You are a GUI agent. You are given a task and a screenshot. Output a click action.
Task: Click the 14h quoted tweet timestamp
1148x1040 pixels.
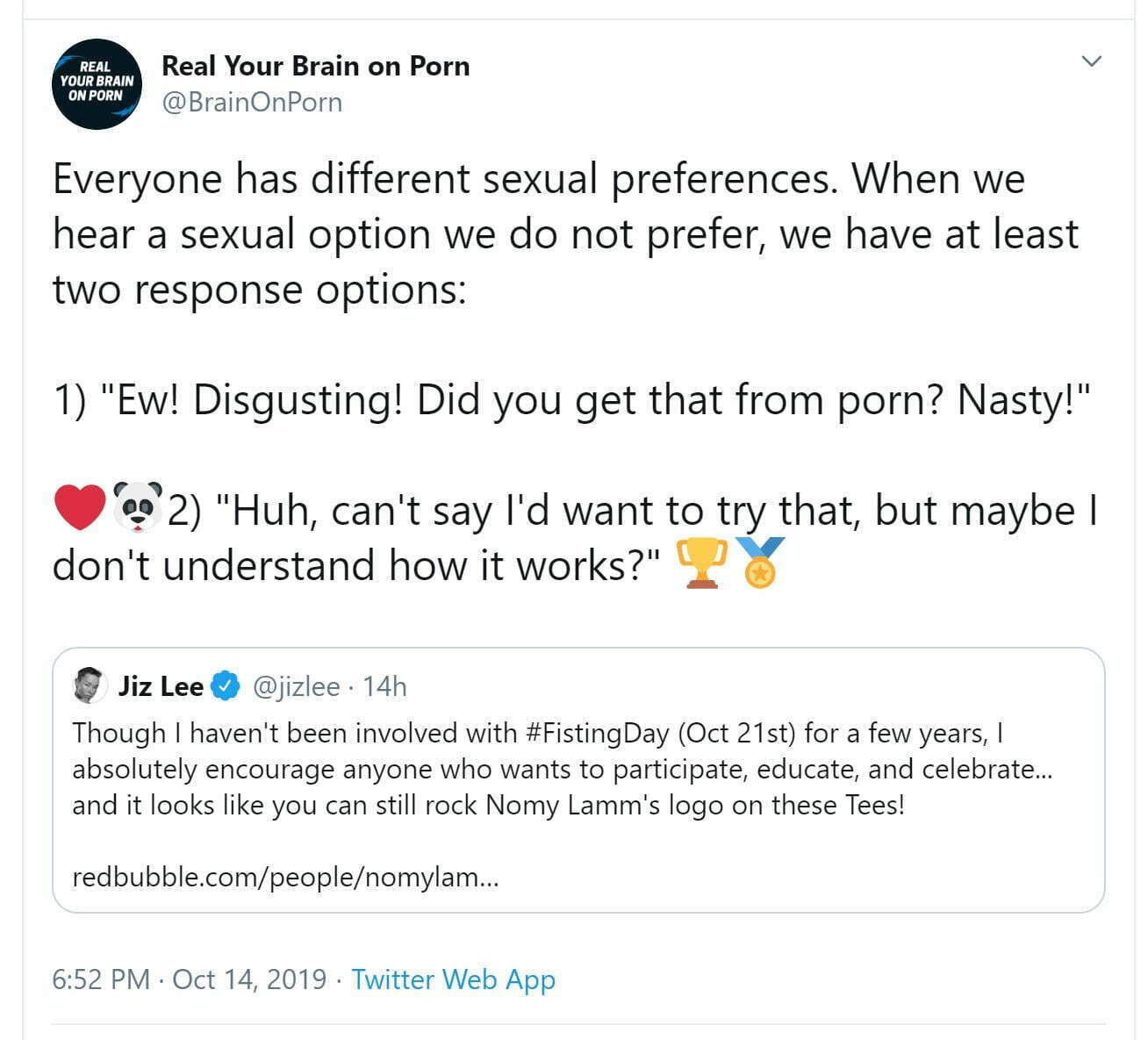384,685
